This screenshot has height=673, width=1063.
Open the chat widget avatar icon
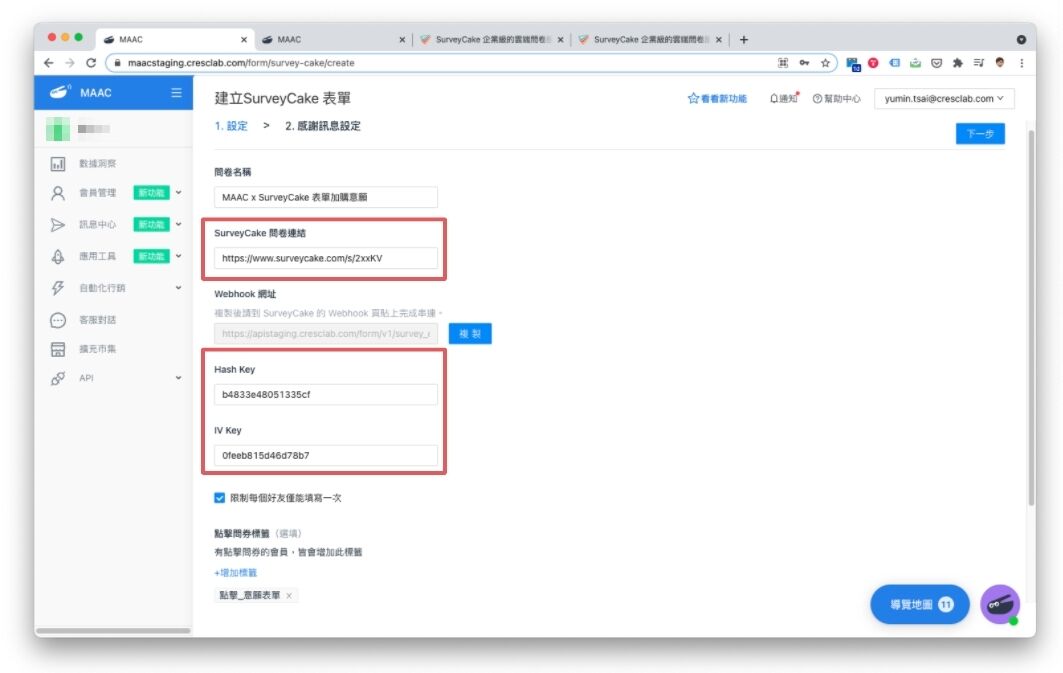[1000, 604]
